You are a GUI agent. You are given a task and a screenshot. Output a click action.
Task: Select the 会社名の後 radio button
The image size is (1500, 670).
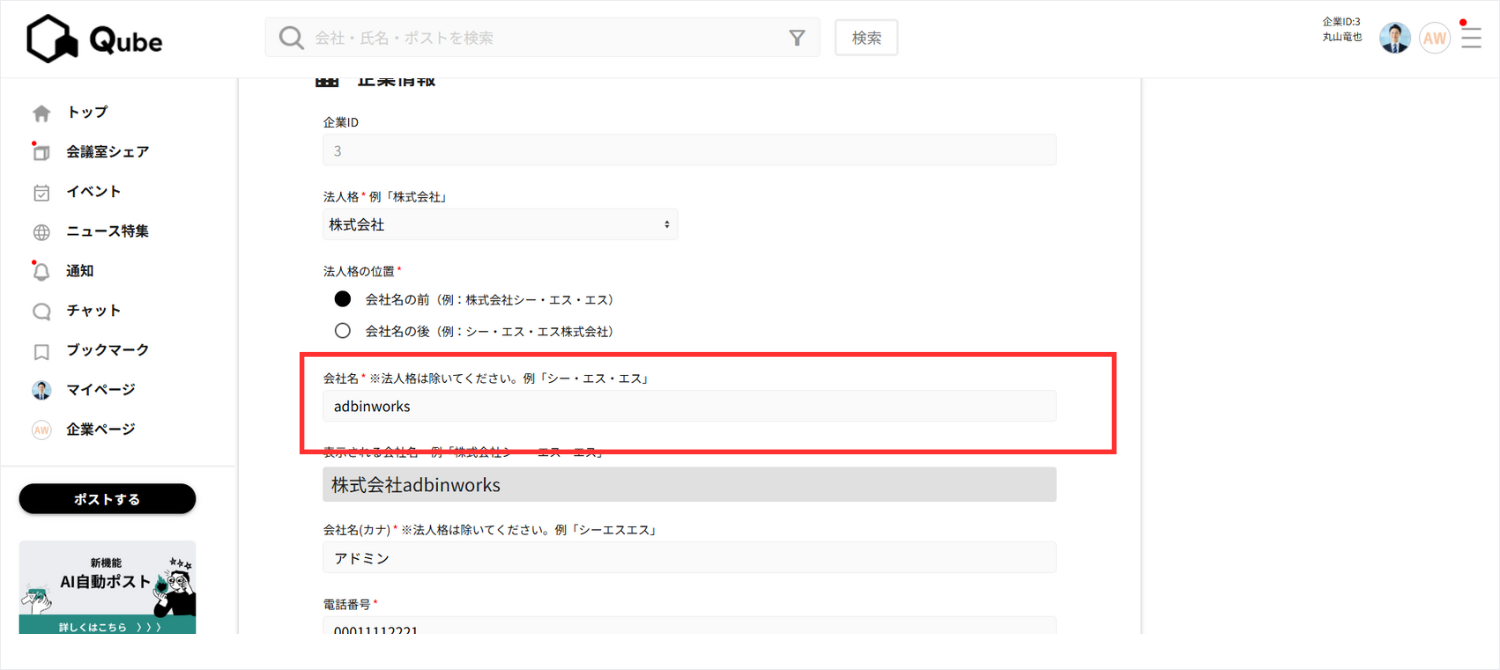pyautogui.click(x=342, y=330)
